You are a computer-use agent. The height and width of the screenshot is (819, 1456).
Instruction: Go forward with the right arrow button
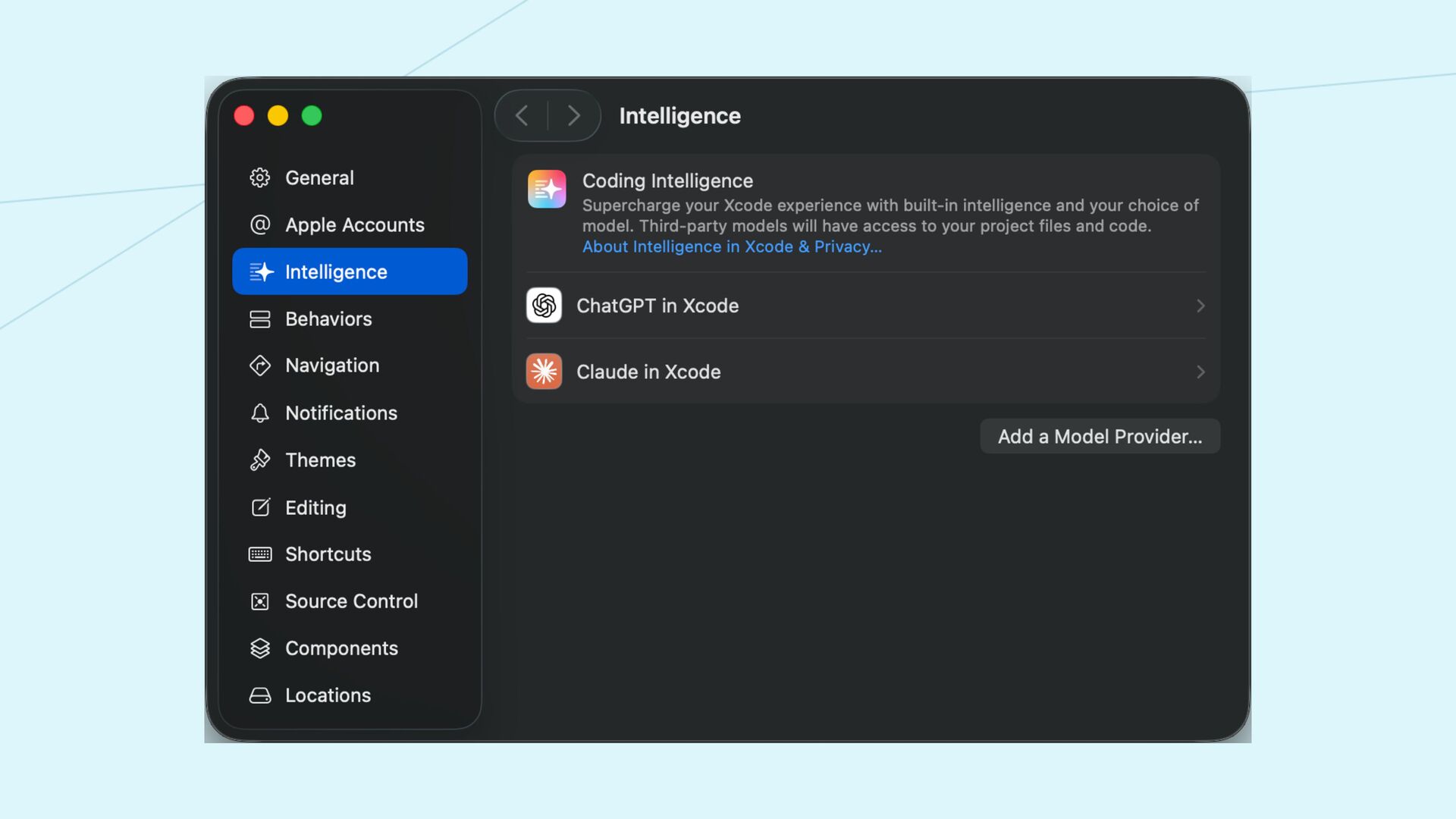(x=574, y=116)
